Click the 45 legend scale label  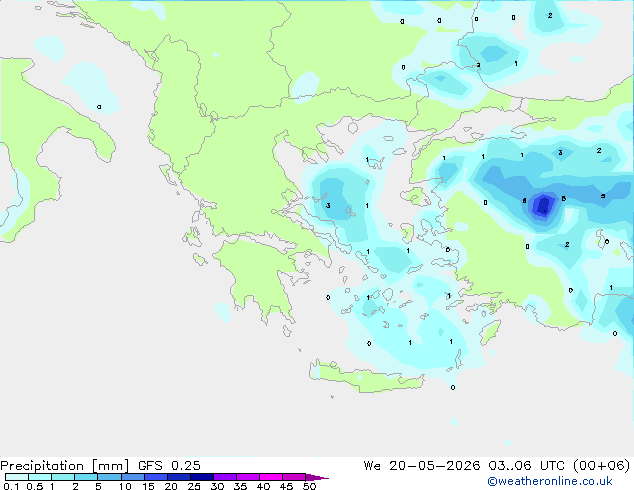286,486
